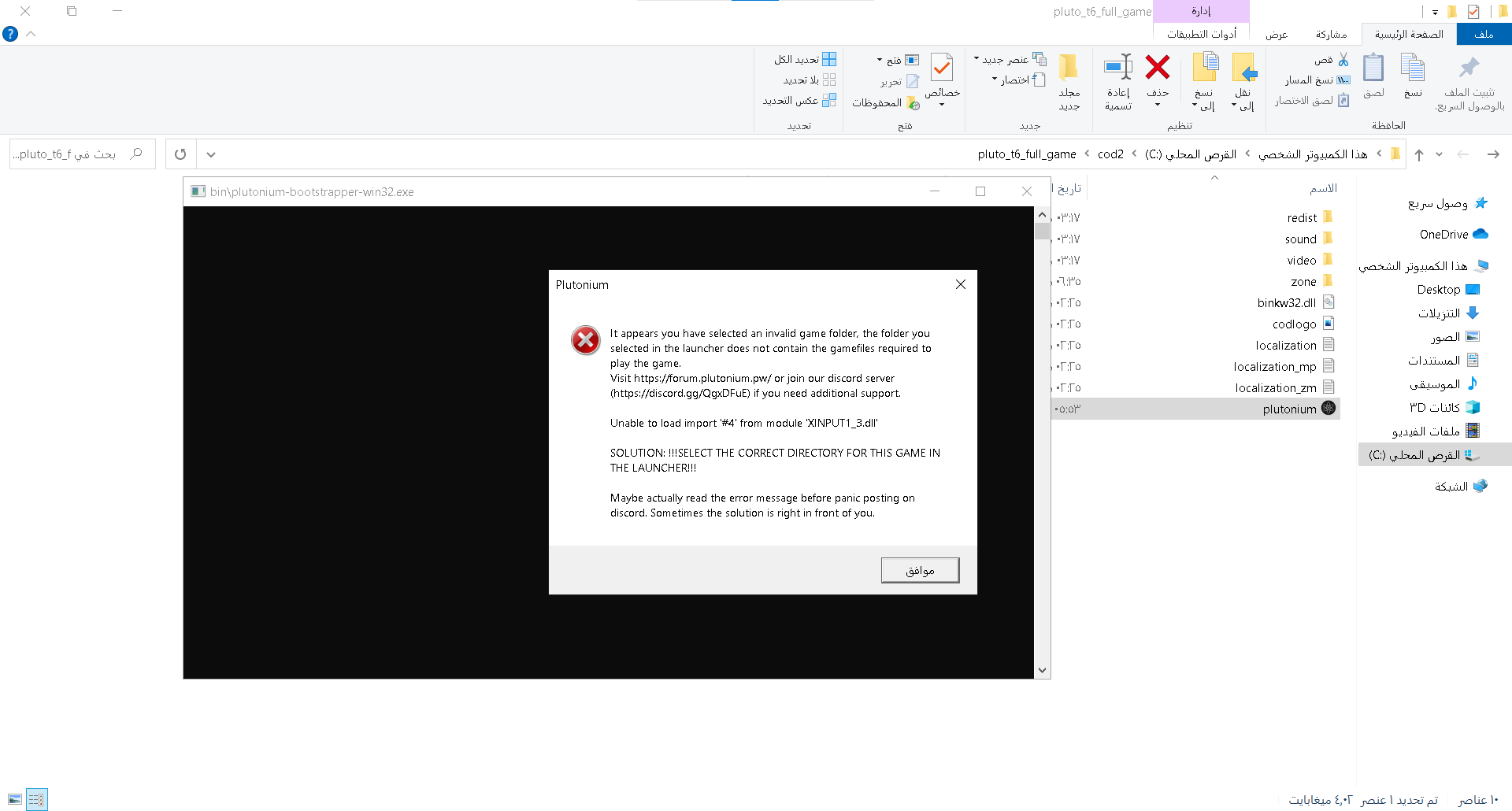The image size is (1512, 811).
Task: Click the Up one level arrow
Action: [1419, 154]
